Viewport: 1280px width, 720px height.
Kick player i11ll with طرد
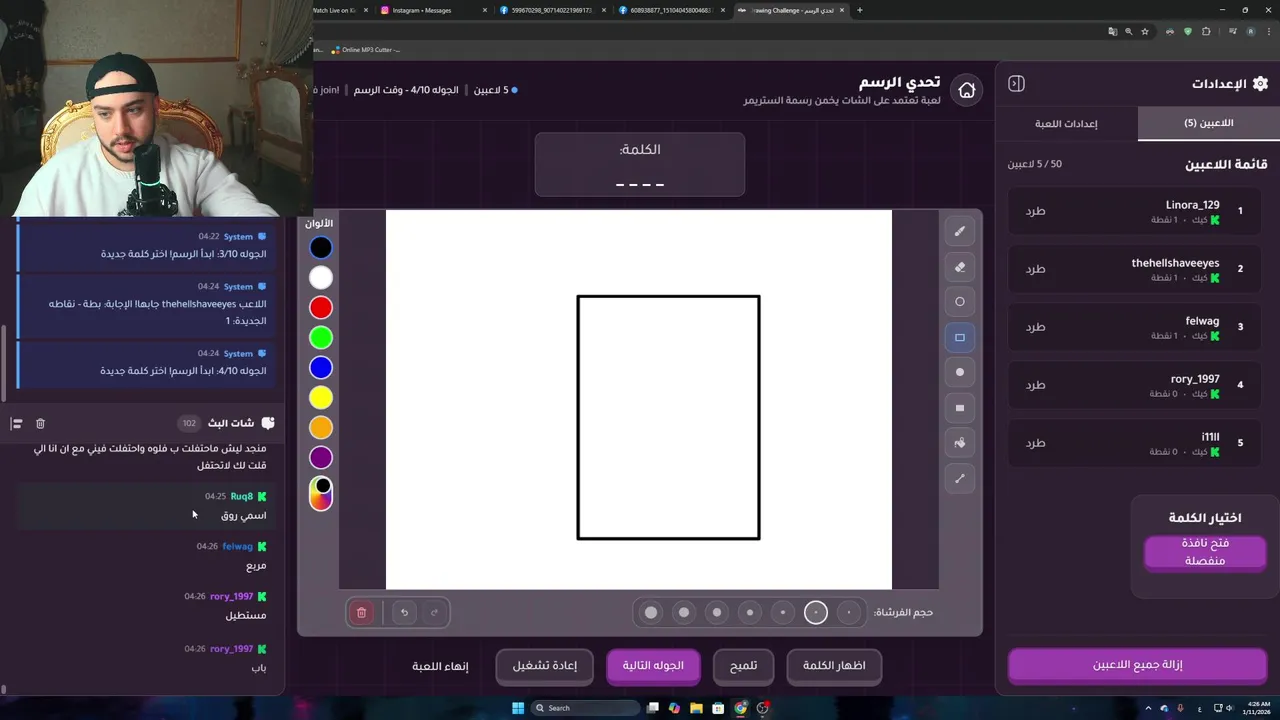[1035, 443]
